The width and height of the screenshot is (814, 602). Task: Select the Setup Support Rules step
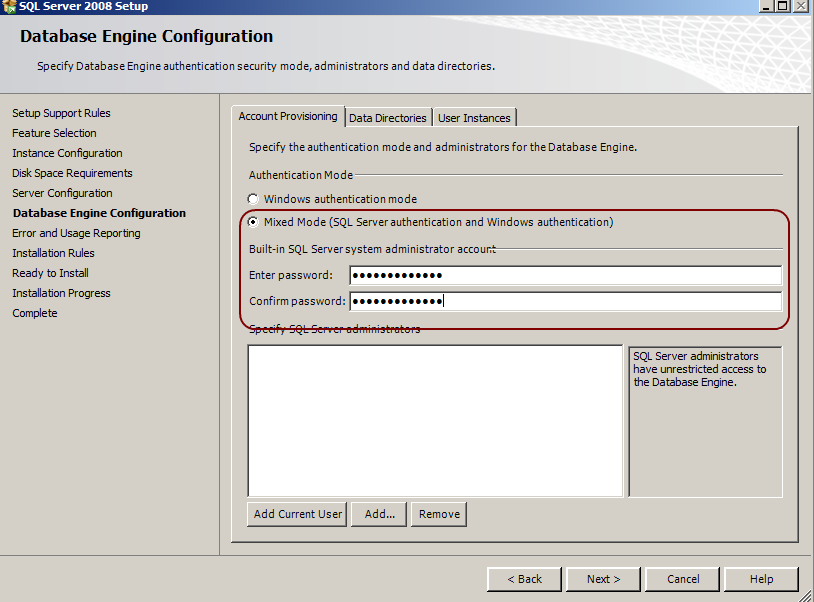pyautogui.click(x=61, y=113)
